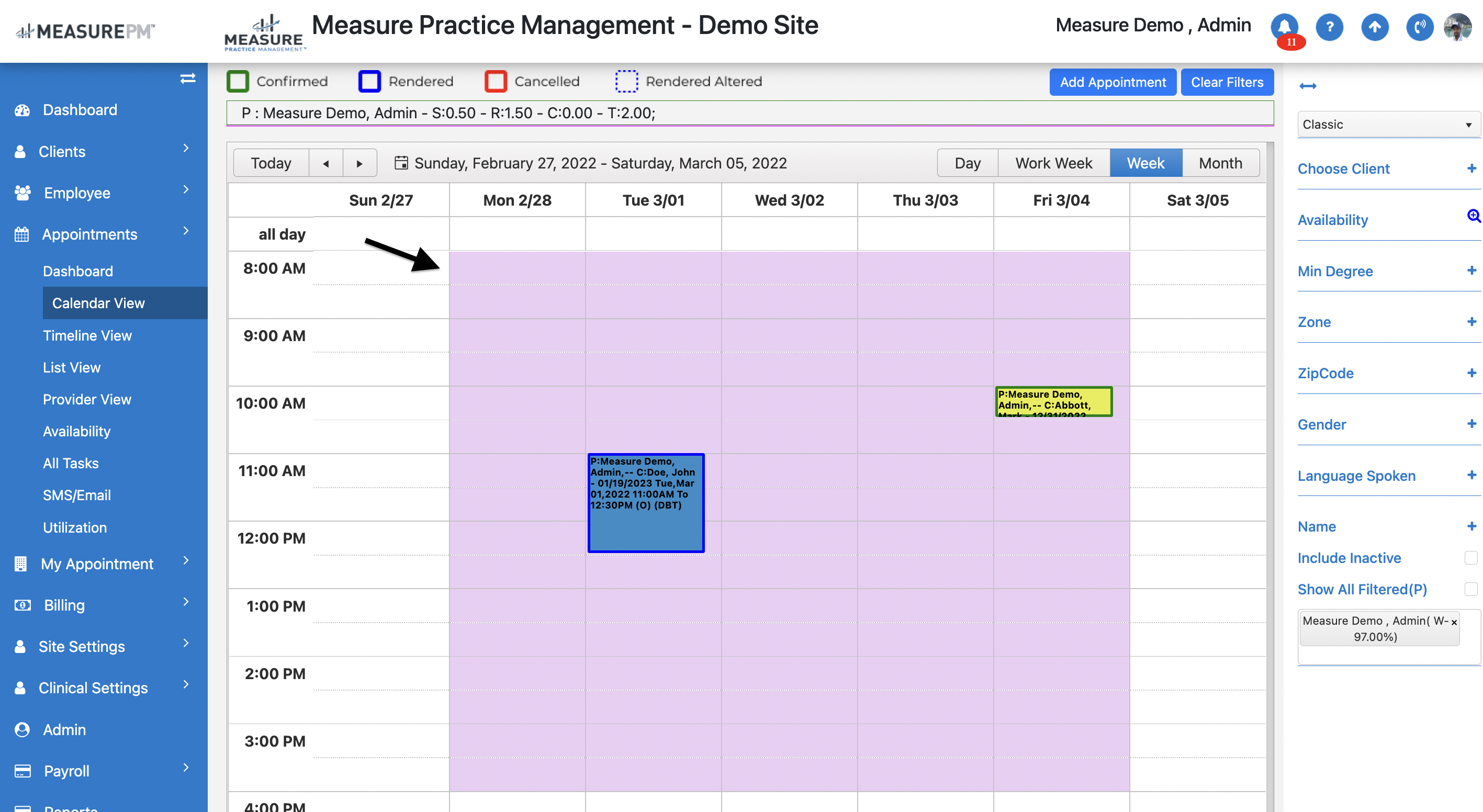
Task: Click the upload arrow icon in header
Action: pyautogui.click(x=1374, y=27)
